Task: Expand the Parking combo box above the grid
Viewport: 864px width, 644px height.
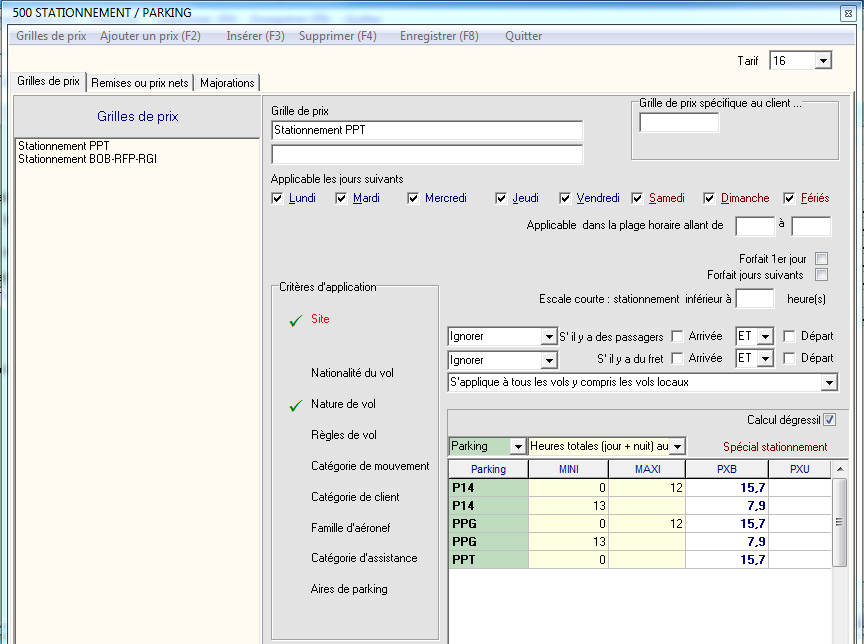Action: click(x=517, y=446)
